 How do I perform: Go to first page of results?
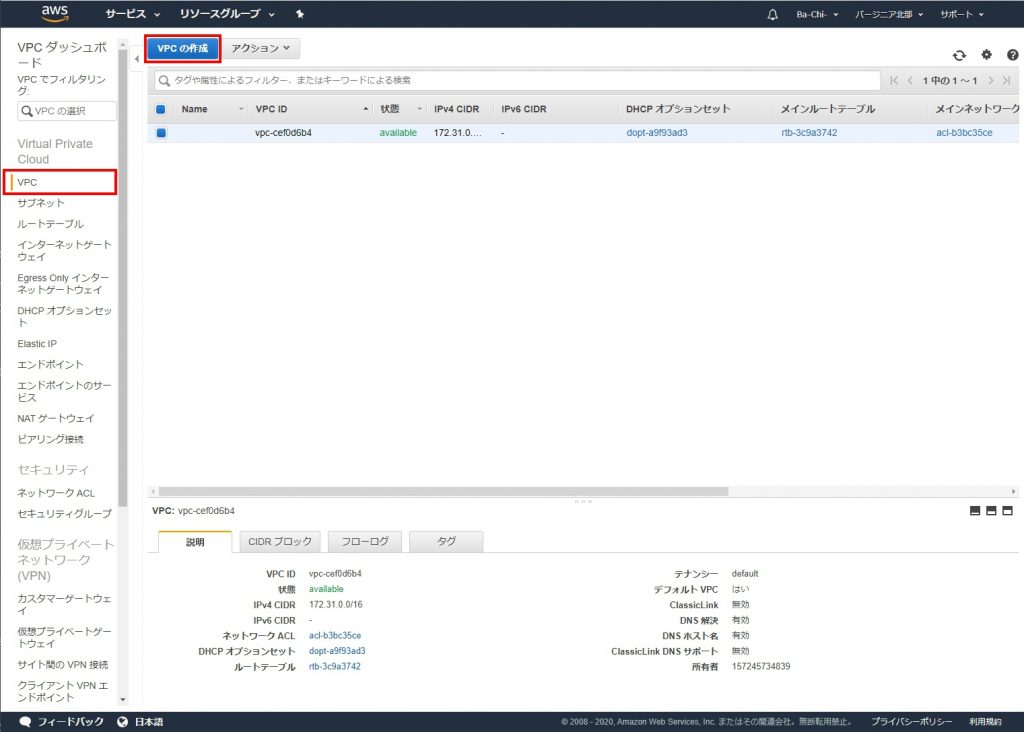pos(894,80)
